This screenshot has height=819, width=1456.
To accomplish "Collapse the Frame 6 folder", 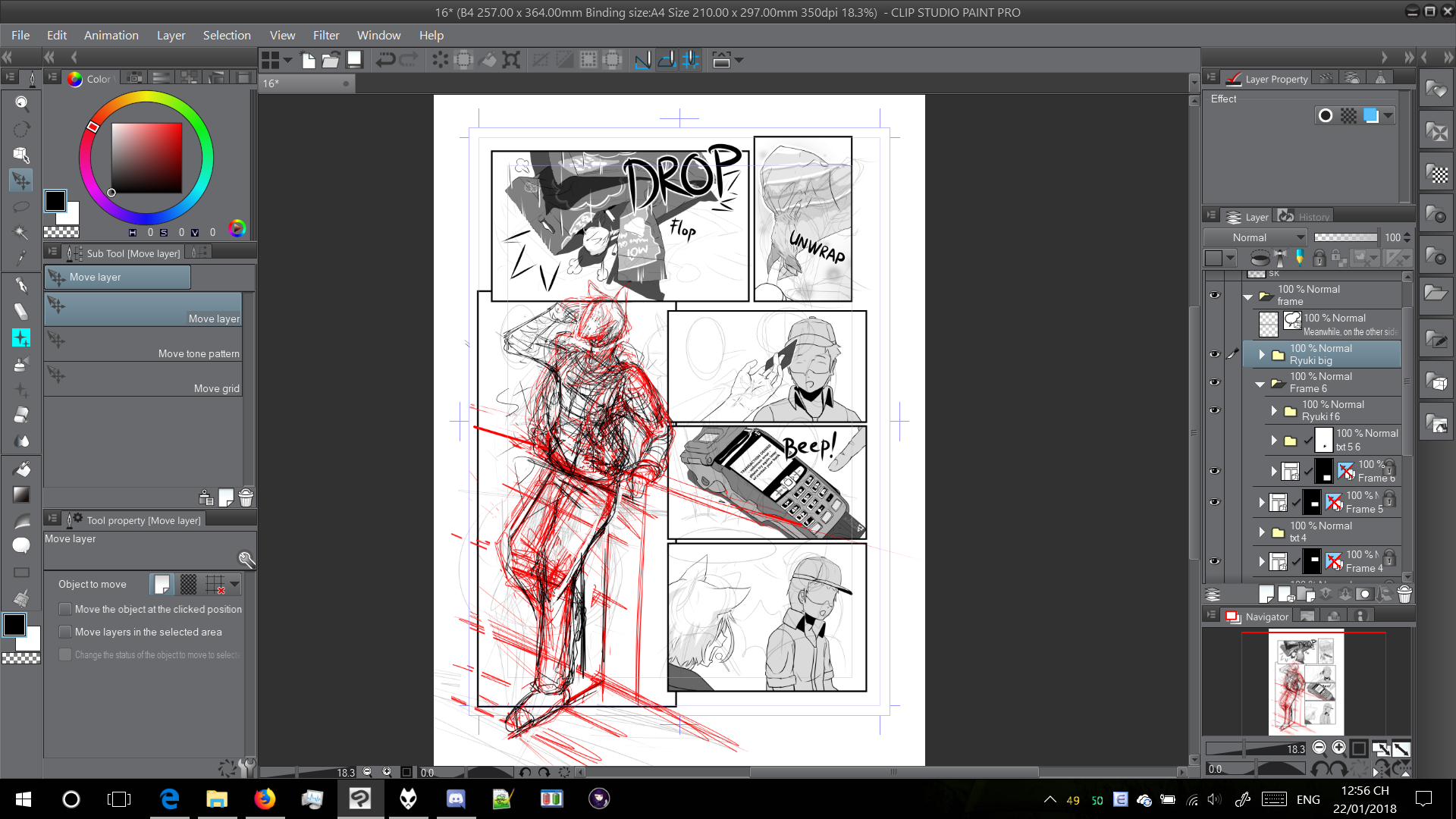I will coord(1260,384).
